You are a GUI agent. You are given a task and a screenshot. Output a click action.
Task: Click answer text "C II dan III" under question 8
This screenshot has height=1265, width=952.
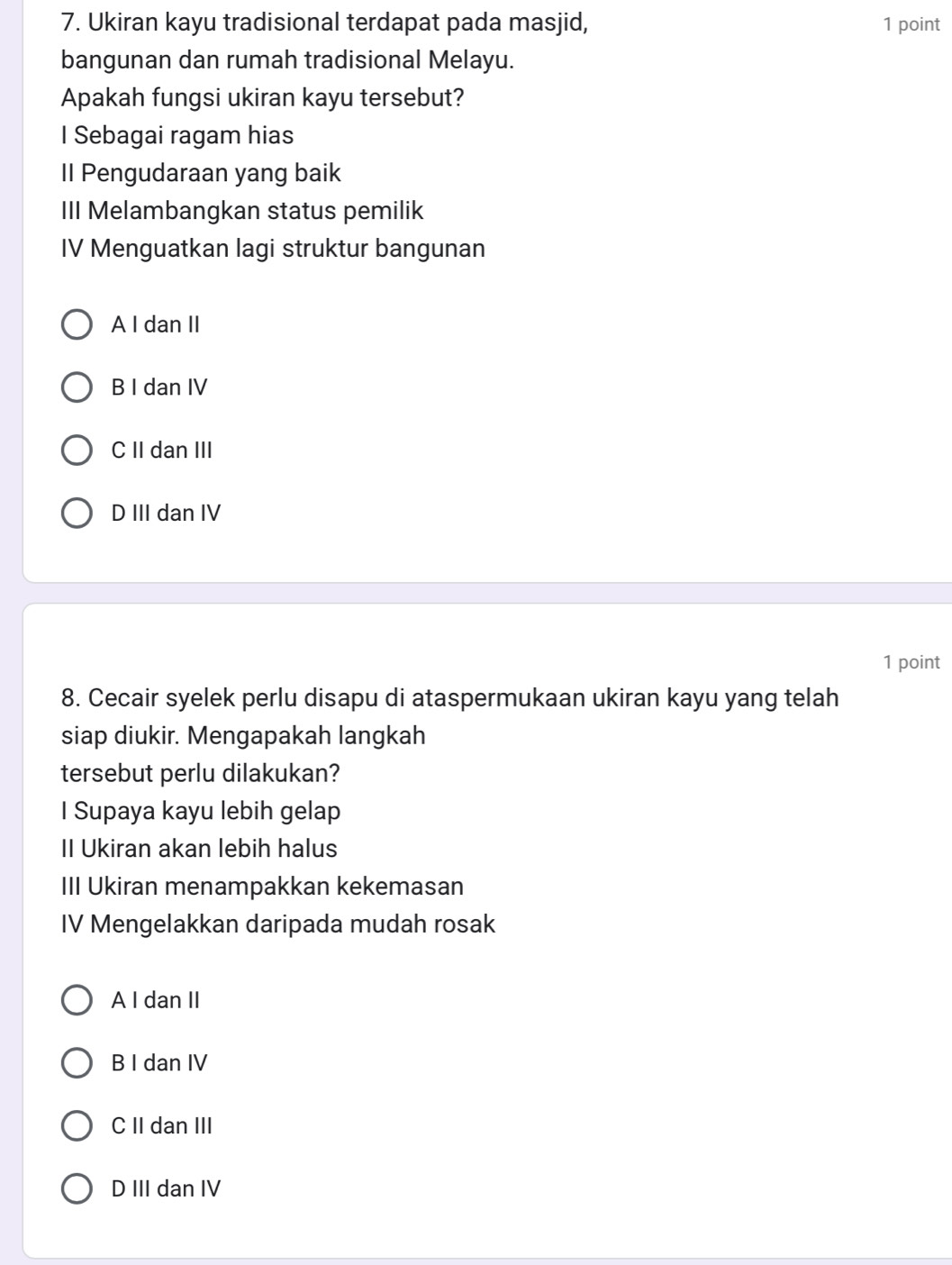(162, 1125)
